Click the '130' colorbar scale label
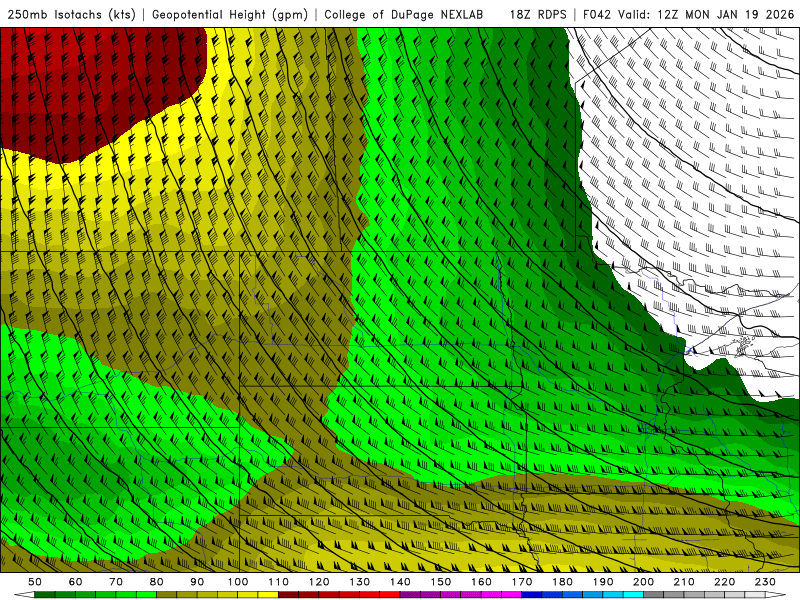 coord(360,582)
